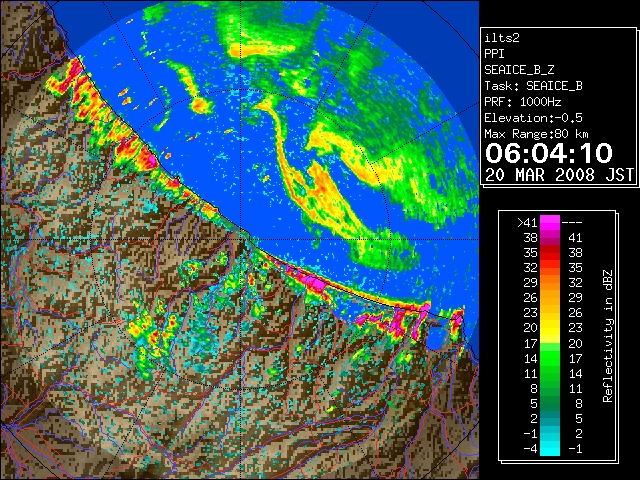Pick the cyan swatch at bottom of scale
The image size is (640, 480).
click(x=550, y=449)
